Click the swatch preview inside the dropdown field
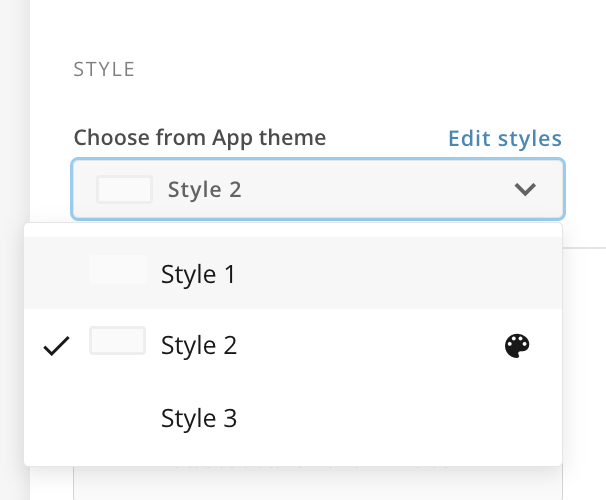 [124, 189]
